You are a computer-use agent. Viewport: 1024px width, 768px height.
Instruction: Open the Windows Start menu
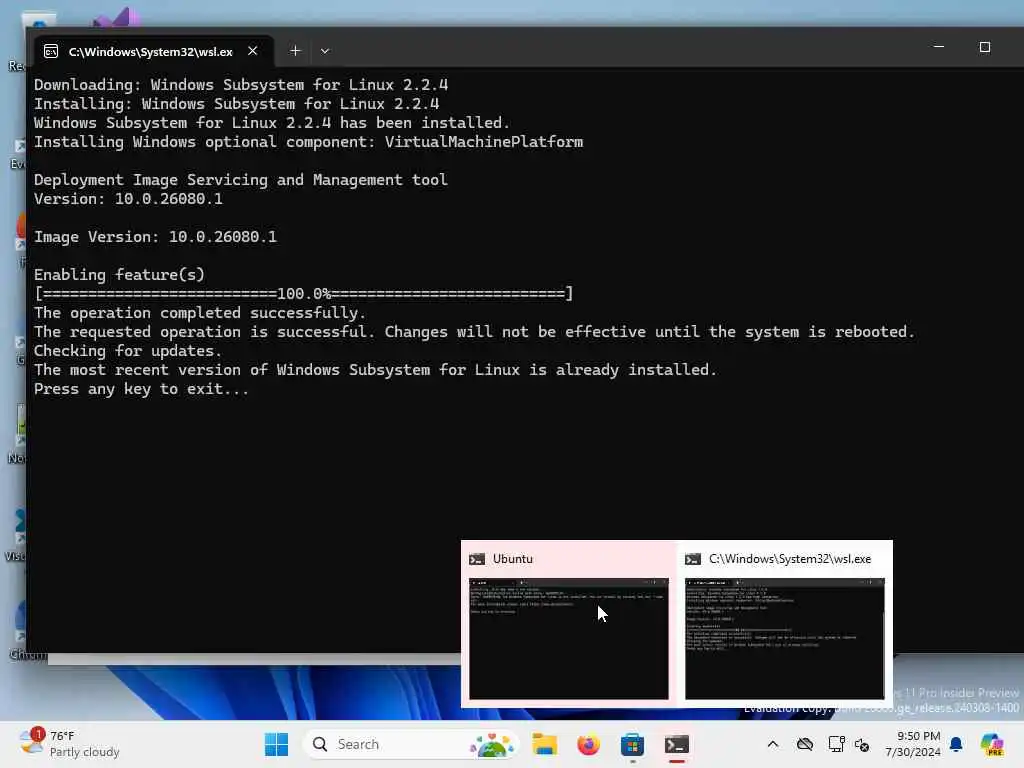276,744
